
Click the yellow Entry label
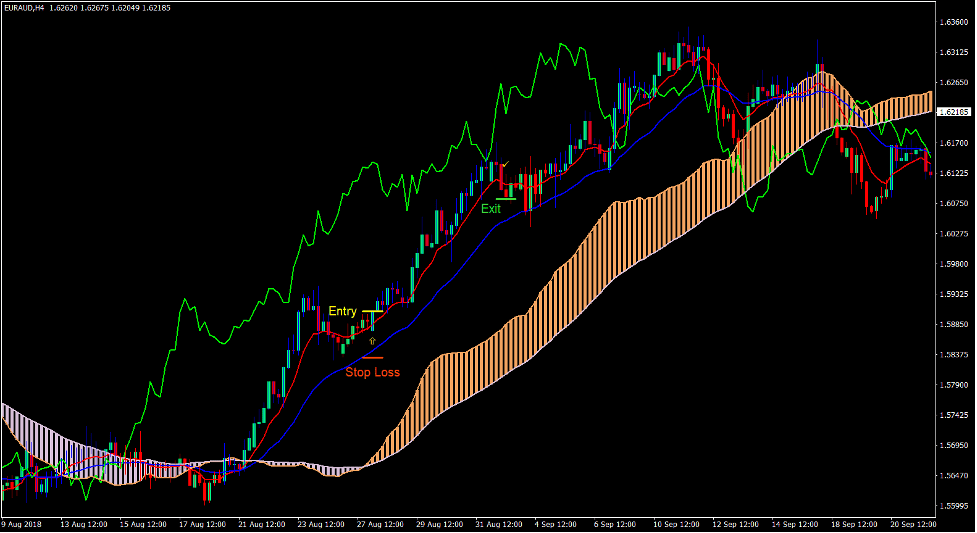point(342,311)
